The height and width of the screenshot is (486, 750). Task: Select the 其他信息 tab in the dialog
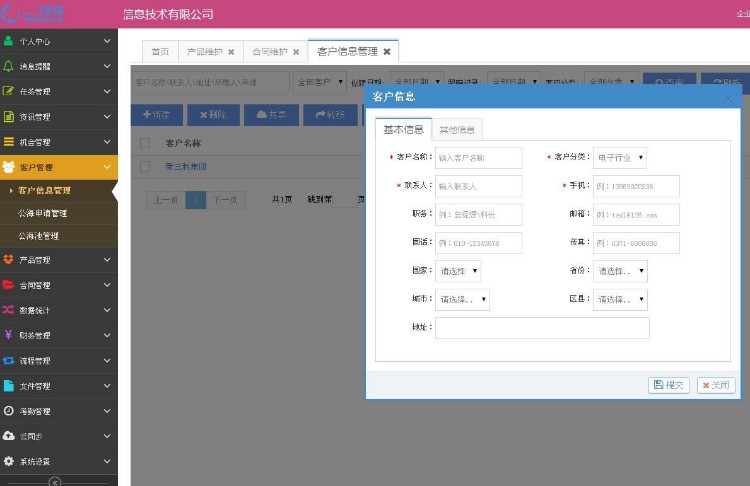[457, 130]
